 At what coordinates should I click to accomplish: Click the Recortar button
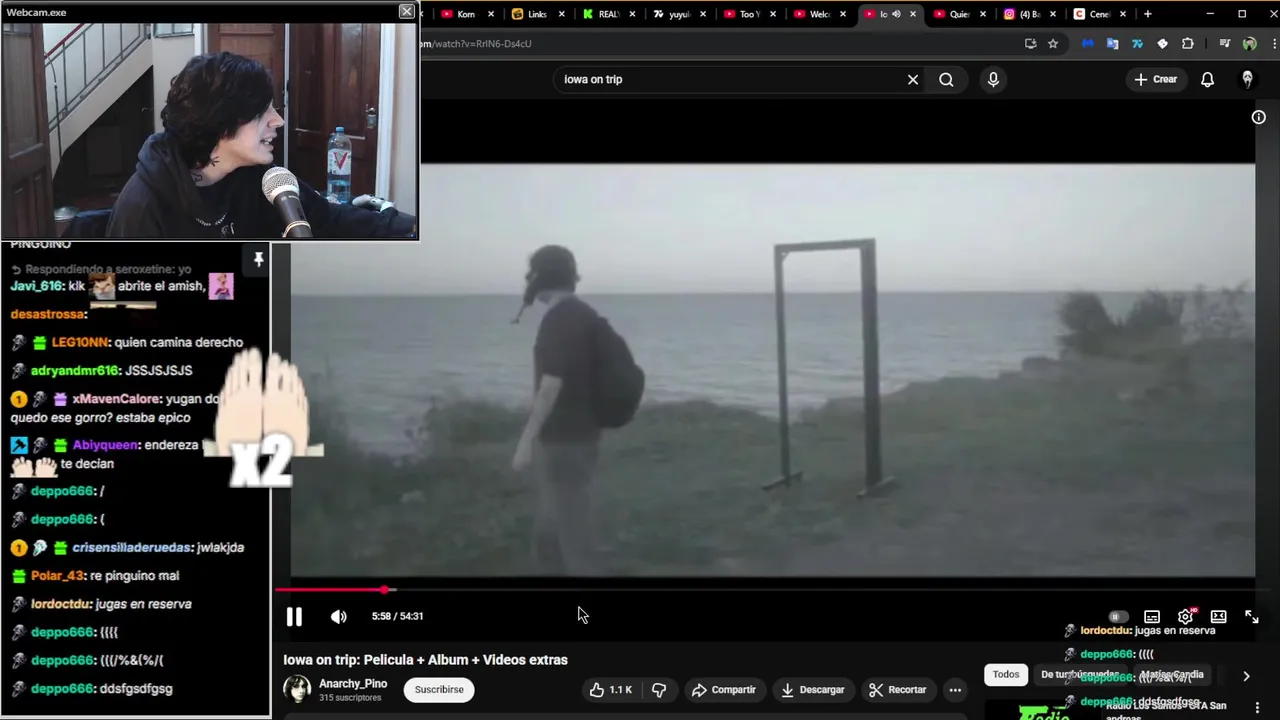tap(898, 690)
